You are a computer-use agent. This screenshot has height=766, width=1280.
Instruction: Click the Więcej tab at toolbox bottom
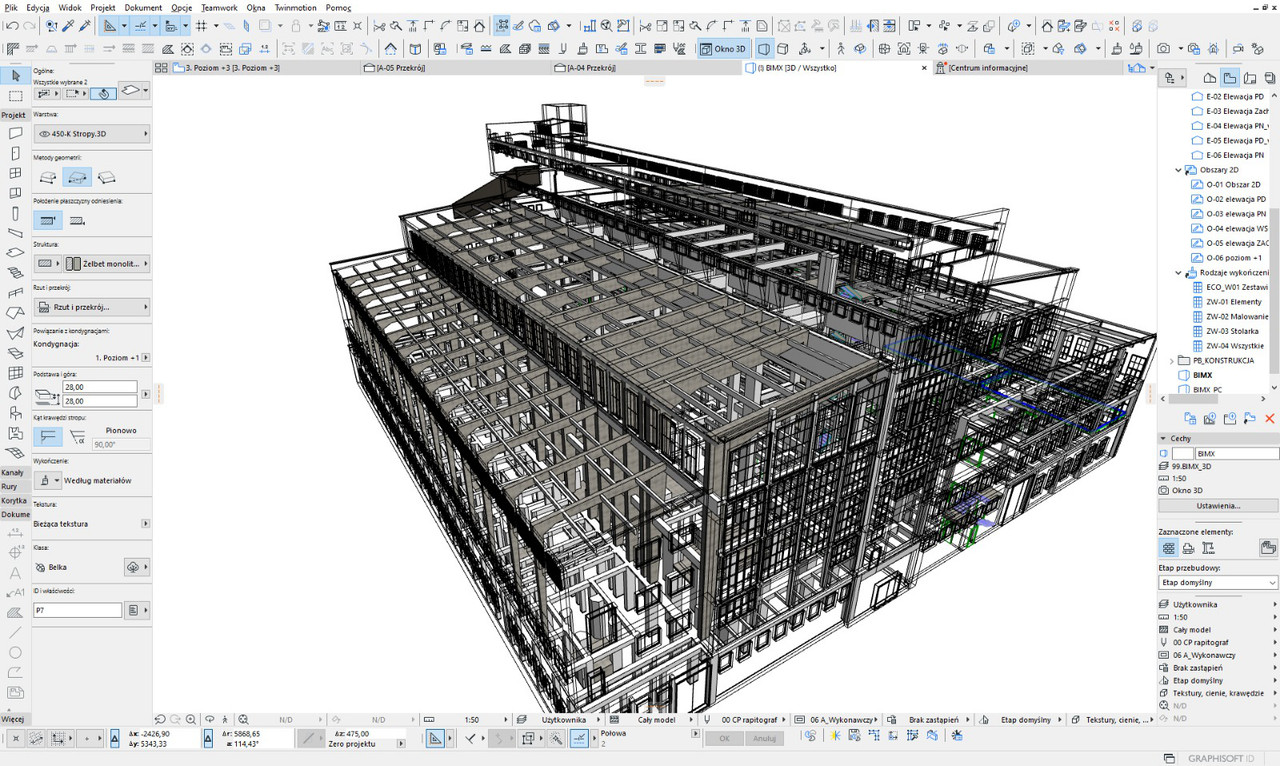pos(13,719)
